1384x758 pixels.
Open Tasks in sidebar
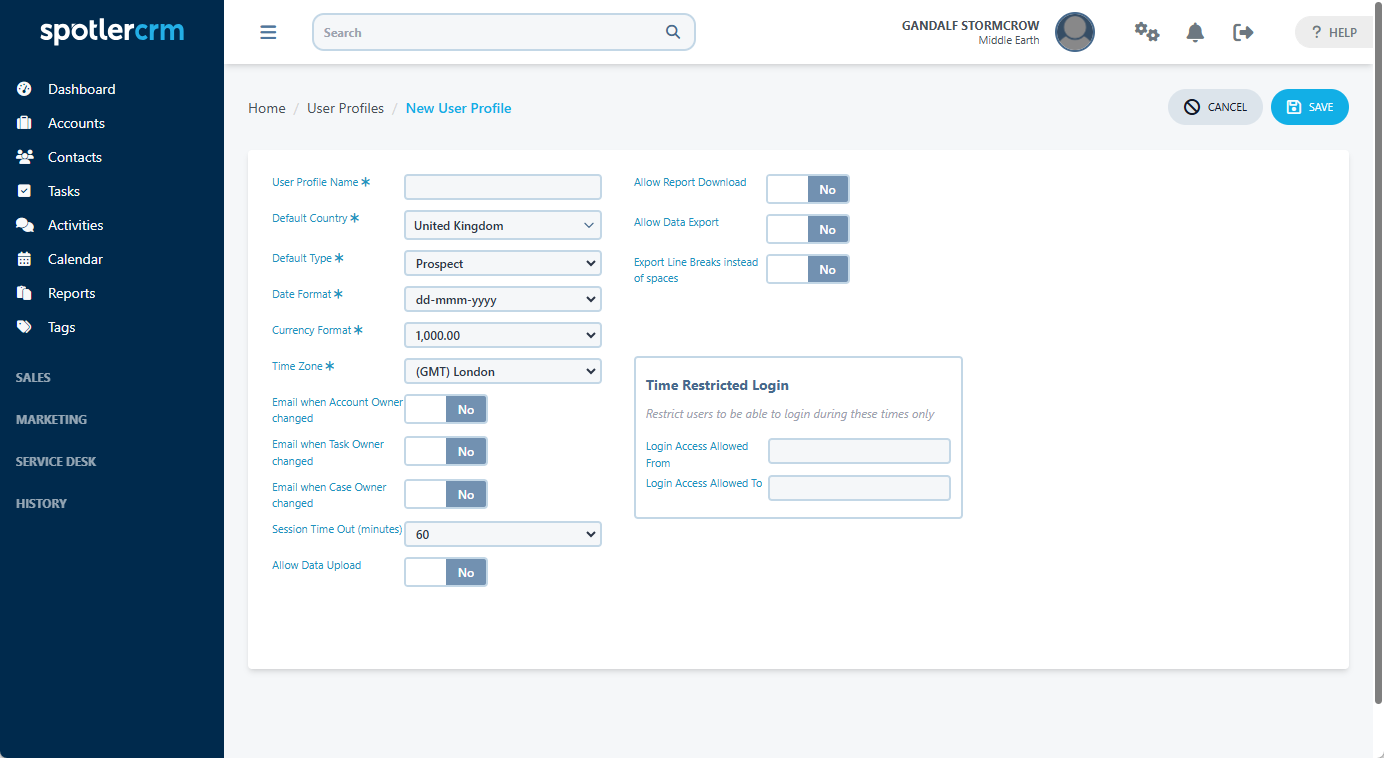64,191
